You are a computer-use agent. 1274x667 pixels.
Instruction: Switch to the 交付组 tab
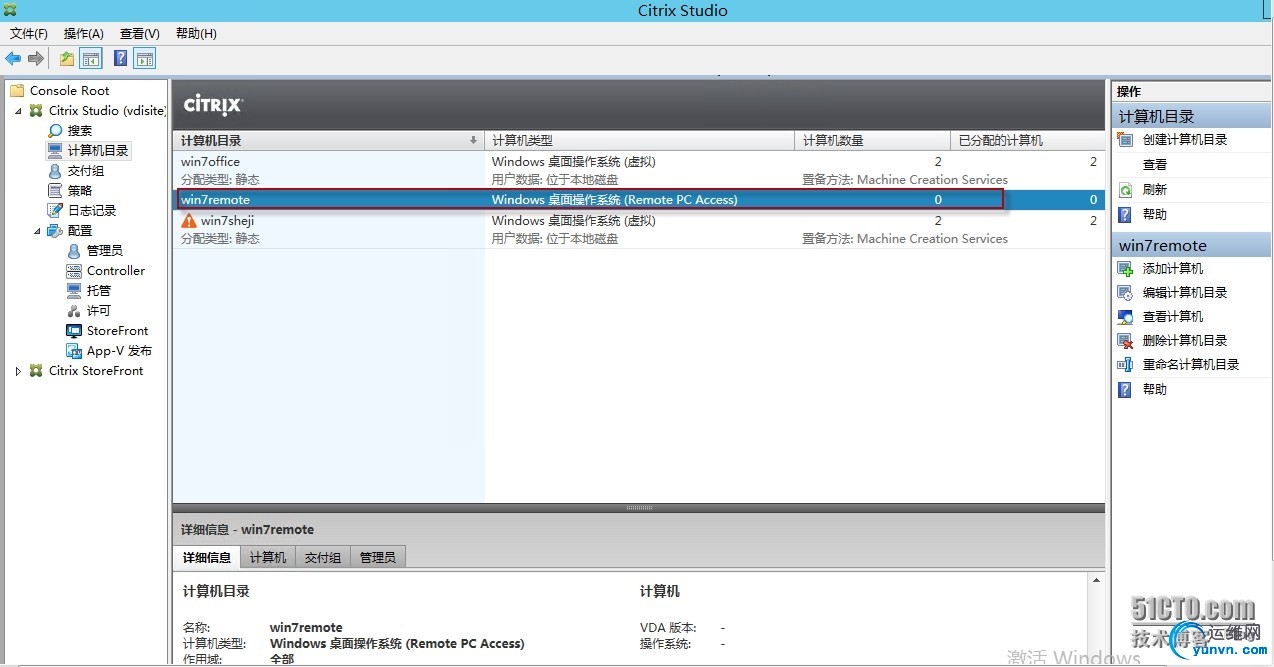[x=323, y=557]
